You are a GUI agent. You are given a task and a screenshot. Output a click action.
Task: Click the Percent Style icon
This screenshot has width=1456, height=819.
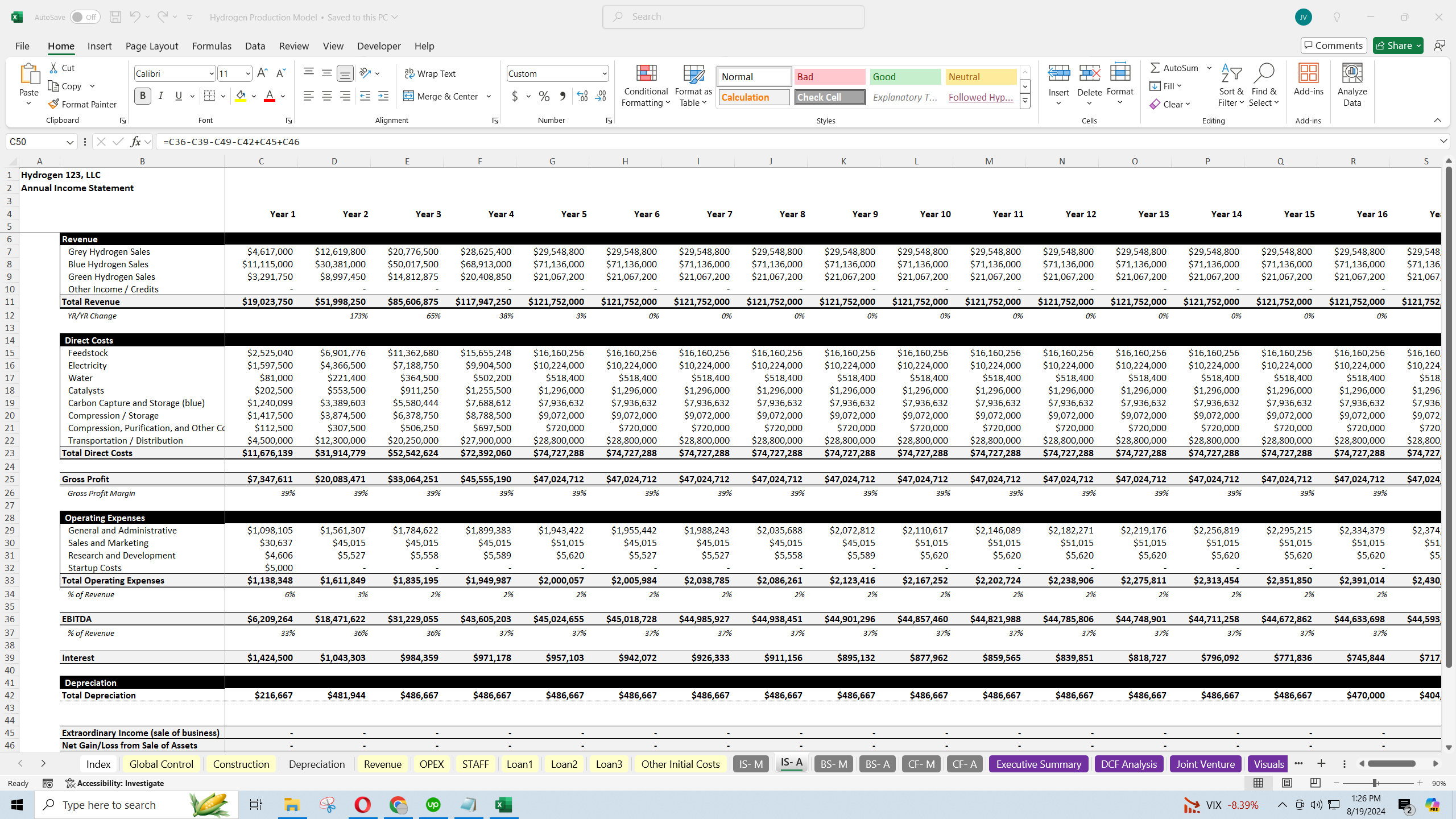click(544, 96)
